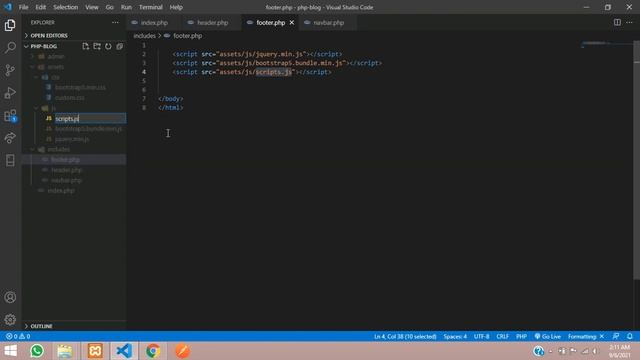Open the Search view in activity bar
This screenshot has height=360, width=640.
(x=10, y=47)
